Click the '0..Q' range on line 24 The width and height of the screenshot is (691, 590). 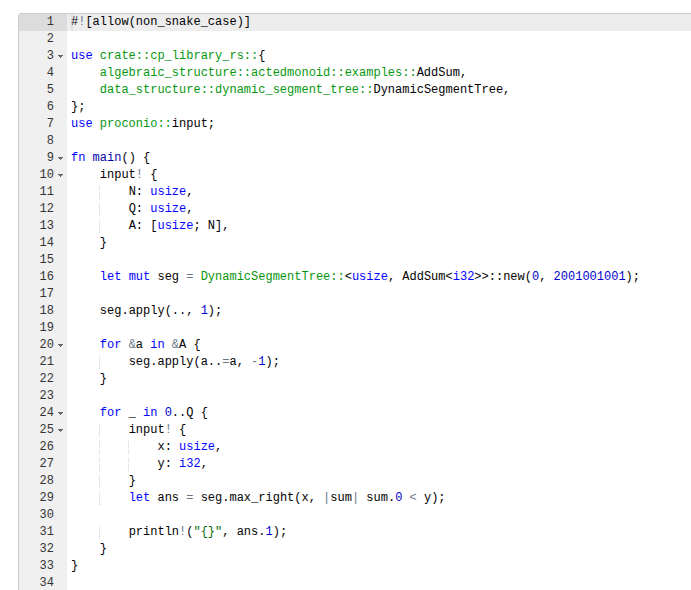(179, 412)
